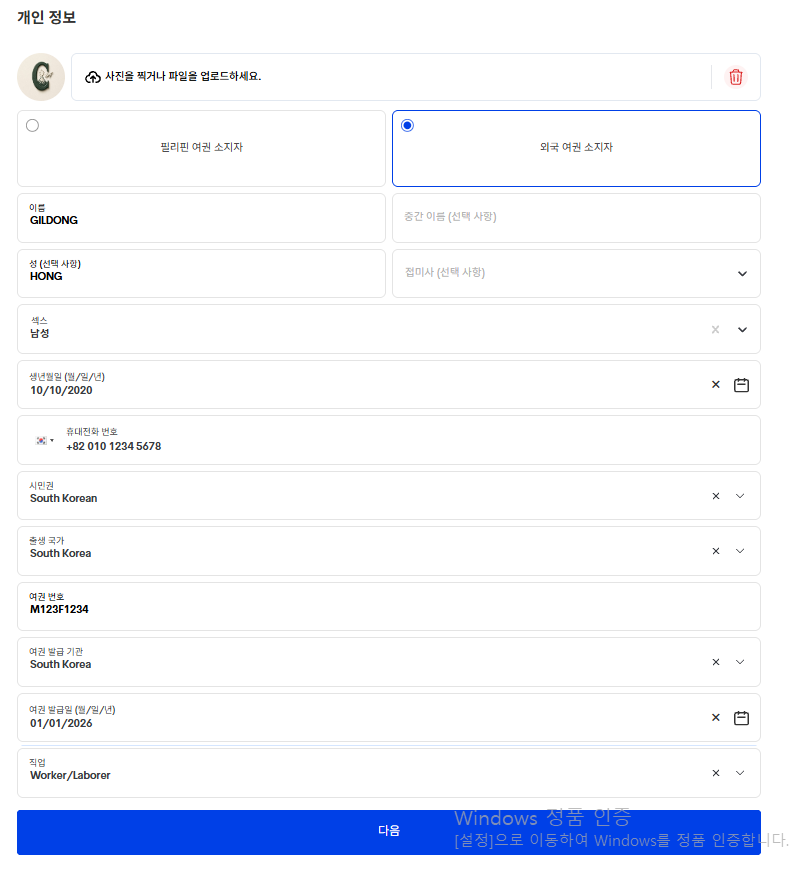Click the South Korean citizenship text
The image size is (791, 882).
coord(64,498)
